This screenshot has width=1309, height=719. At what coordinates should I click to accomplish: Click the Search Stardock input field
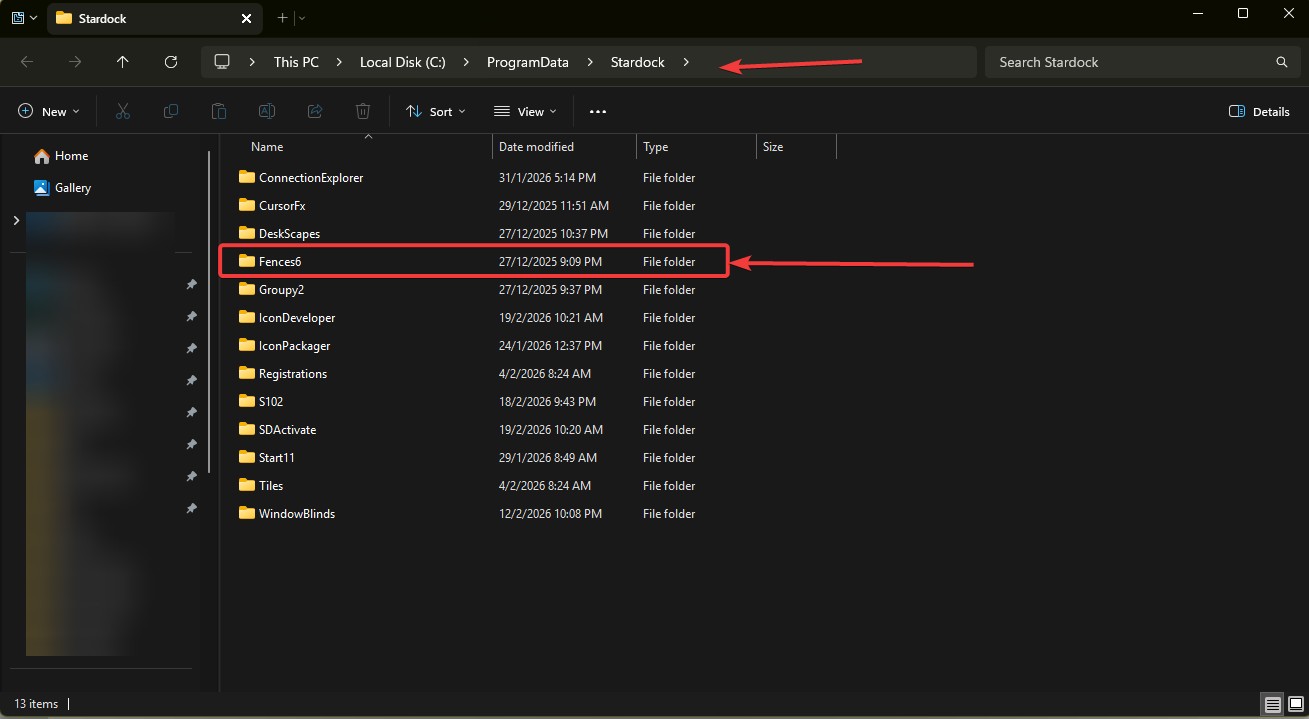click(1130, 62)
